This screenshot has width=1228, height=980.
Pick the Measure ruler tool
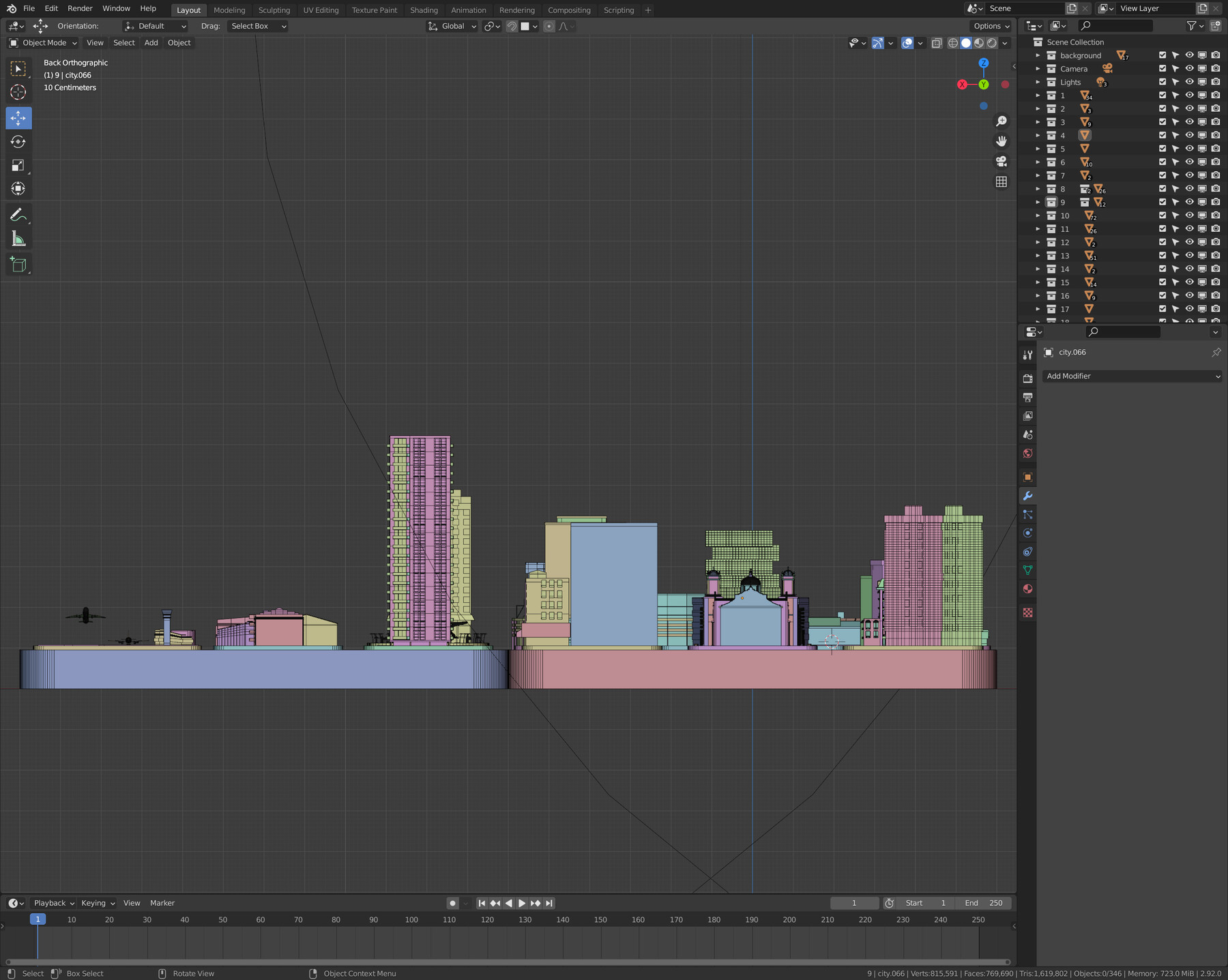(x=18, y=239)
